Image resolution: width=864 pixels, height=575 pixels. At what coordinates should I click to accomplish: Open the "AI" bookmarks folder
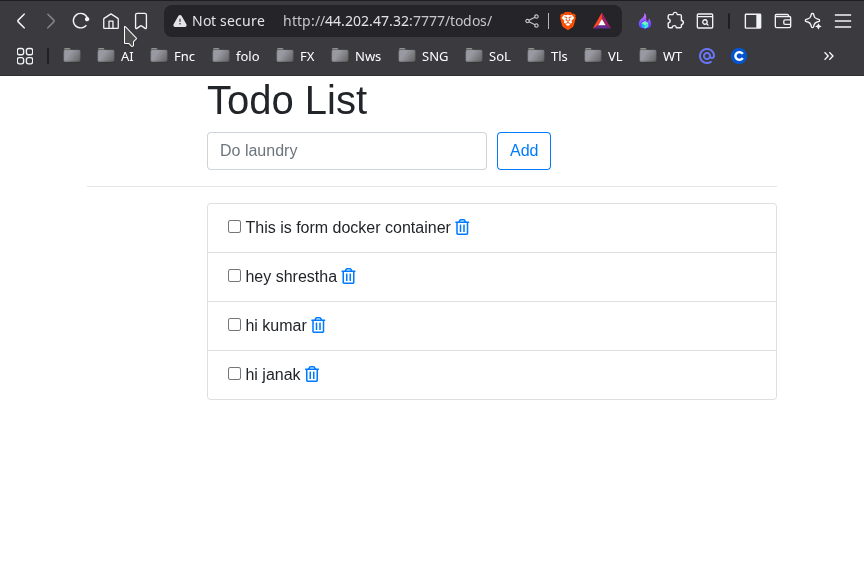click(x=116, y=56)
